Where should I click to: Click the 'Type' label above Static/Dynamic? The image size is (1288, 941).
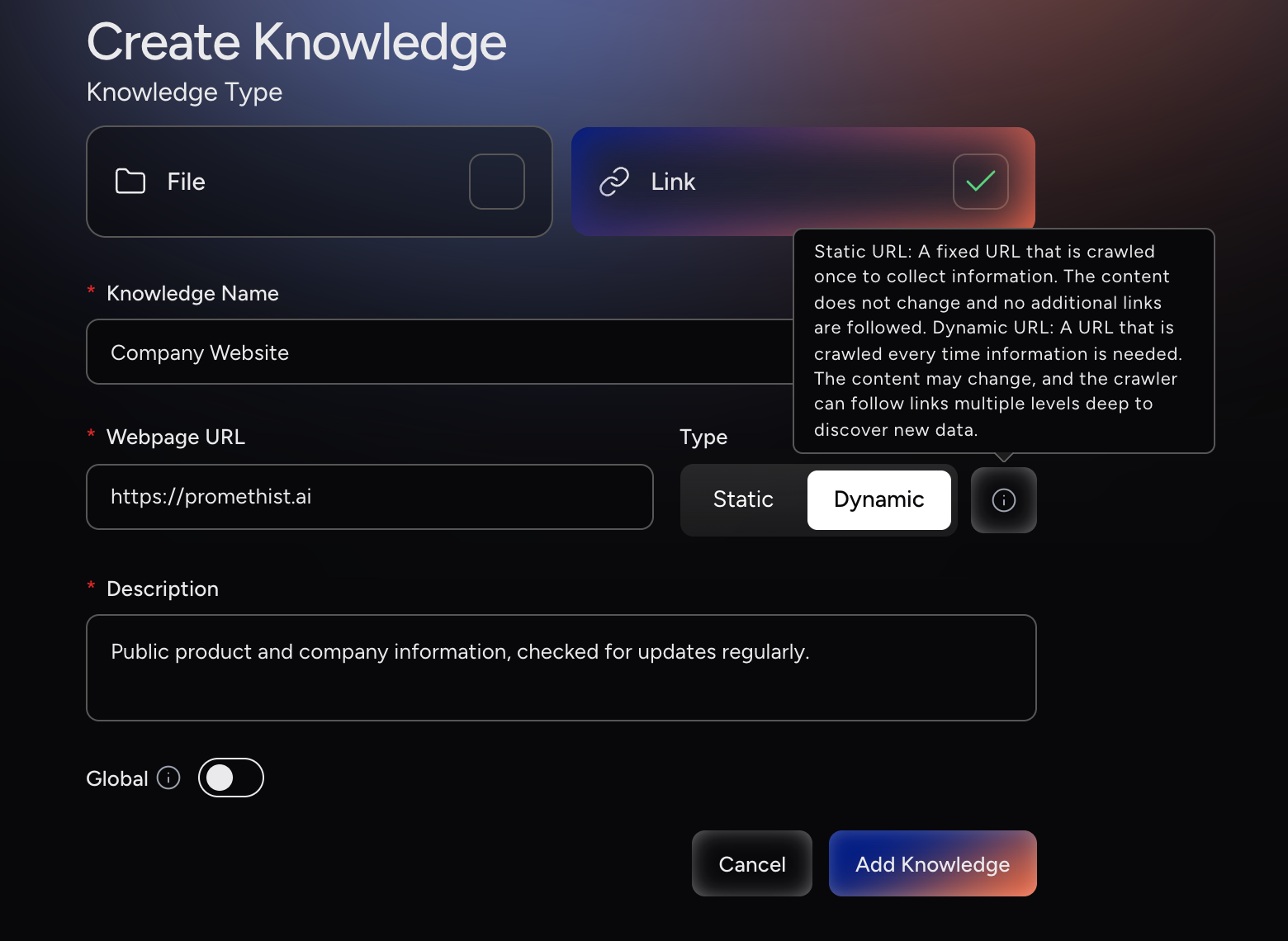(x=703, y=437)
